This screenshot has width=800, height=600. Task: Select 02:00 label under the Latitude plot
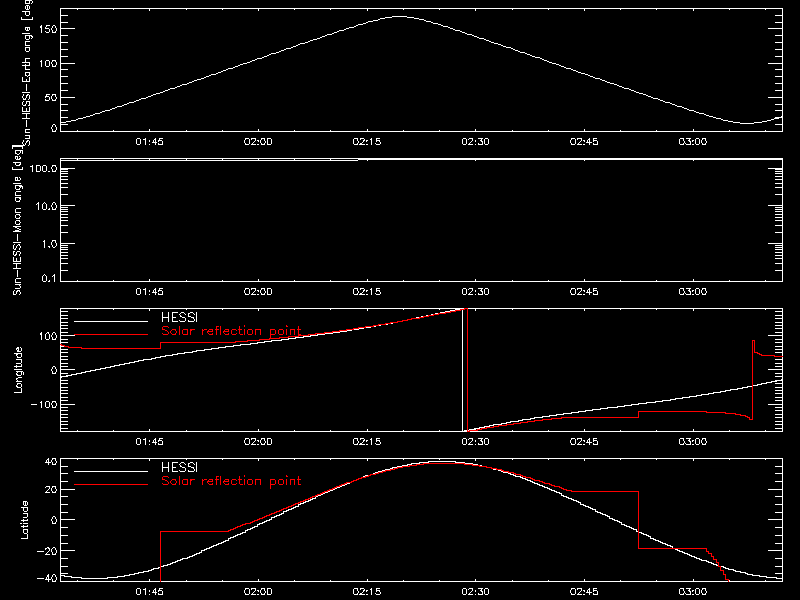click(x=258, y=592)
